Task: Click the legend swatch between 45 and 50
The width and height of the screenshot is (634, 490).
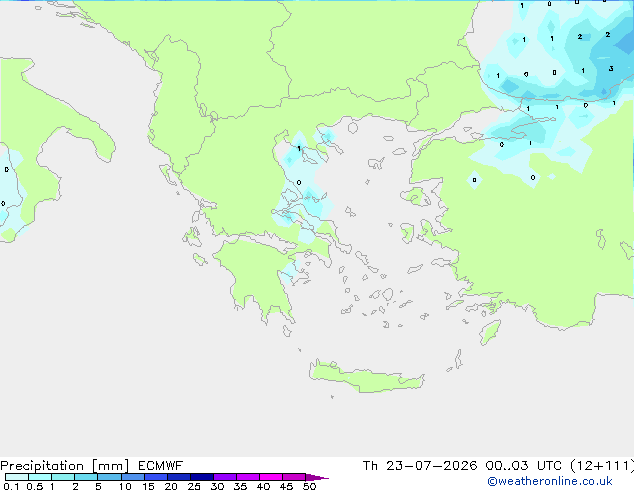Action: tap(294, 477)
